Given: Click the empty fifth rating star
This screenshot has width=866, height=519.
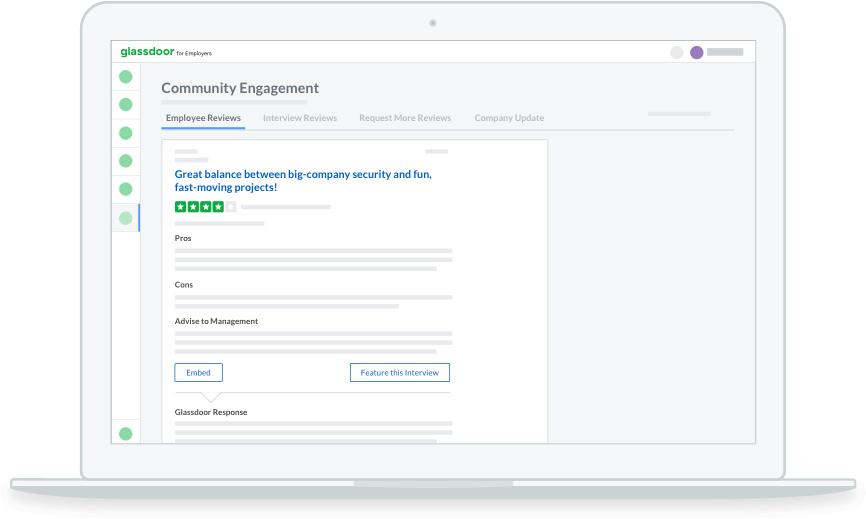Looking at the screenshot, I should [231, 207].
